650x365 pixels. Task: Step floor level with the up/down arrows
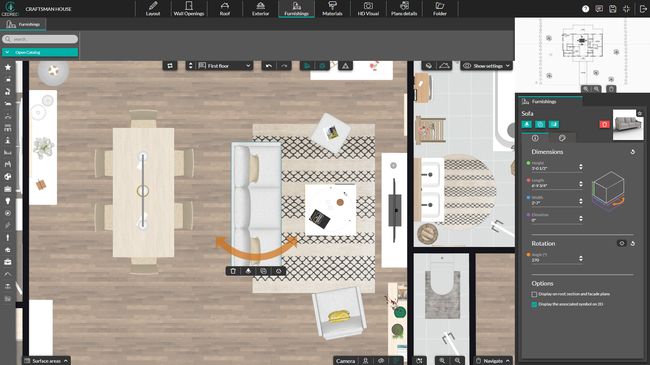pos(190,66)
